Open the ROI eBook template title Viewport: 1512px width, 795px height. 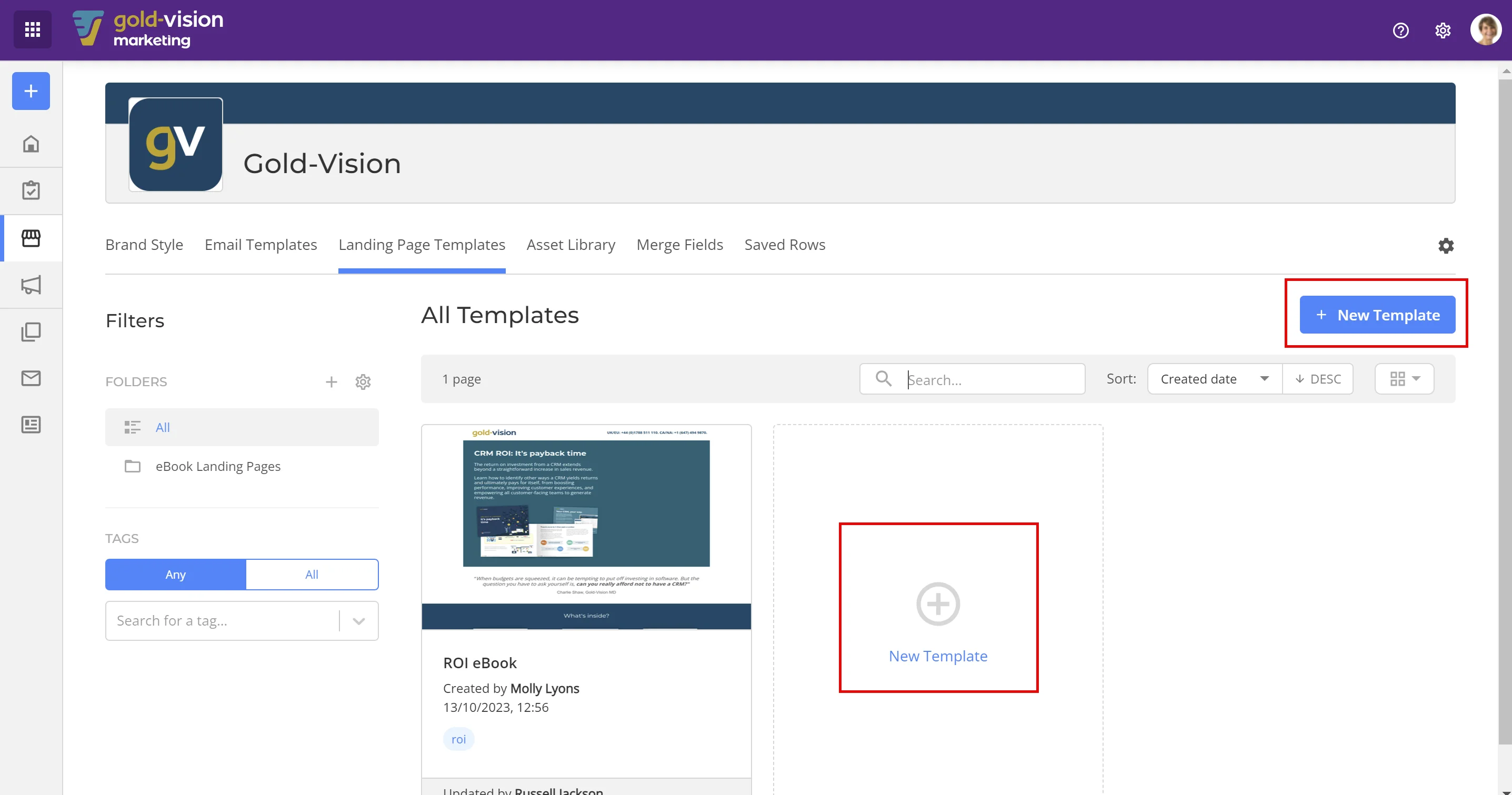(479, 663)
